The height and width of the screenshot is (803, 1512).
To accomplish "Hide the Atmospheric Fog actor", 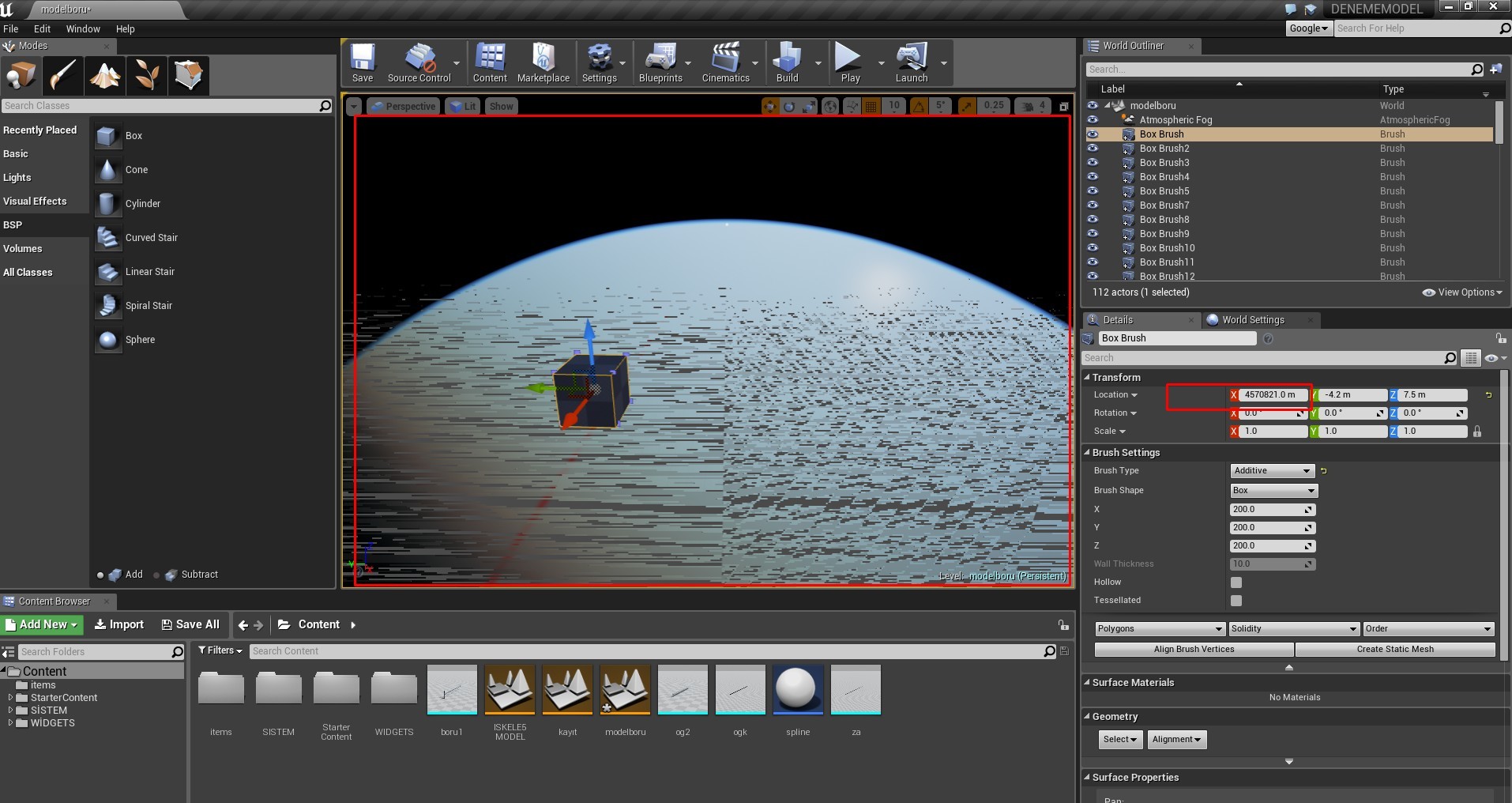I will tap(1093, 120).
